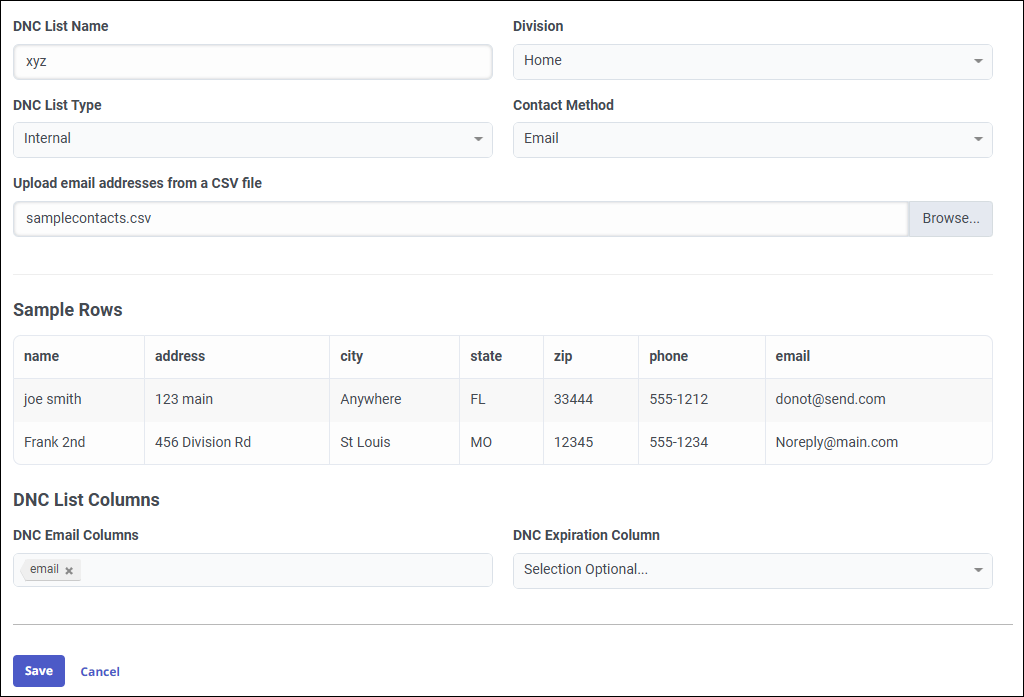Open the DNC List Type dropdown showing Internal
1024x697 pixels.
[x=253, y=140]
